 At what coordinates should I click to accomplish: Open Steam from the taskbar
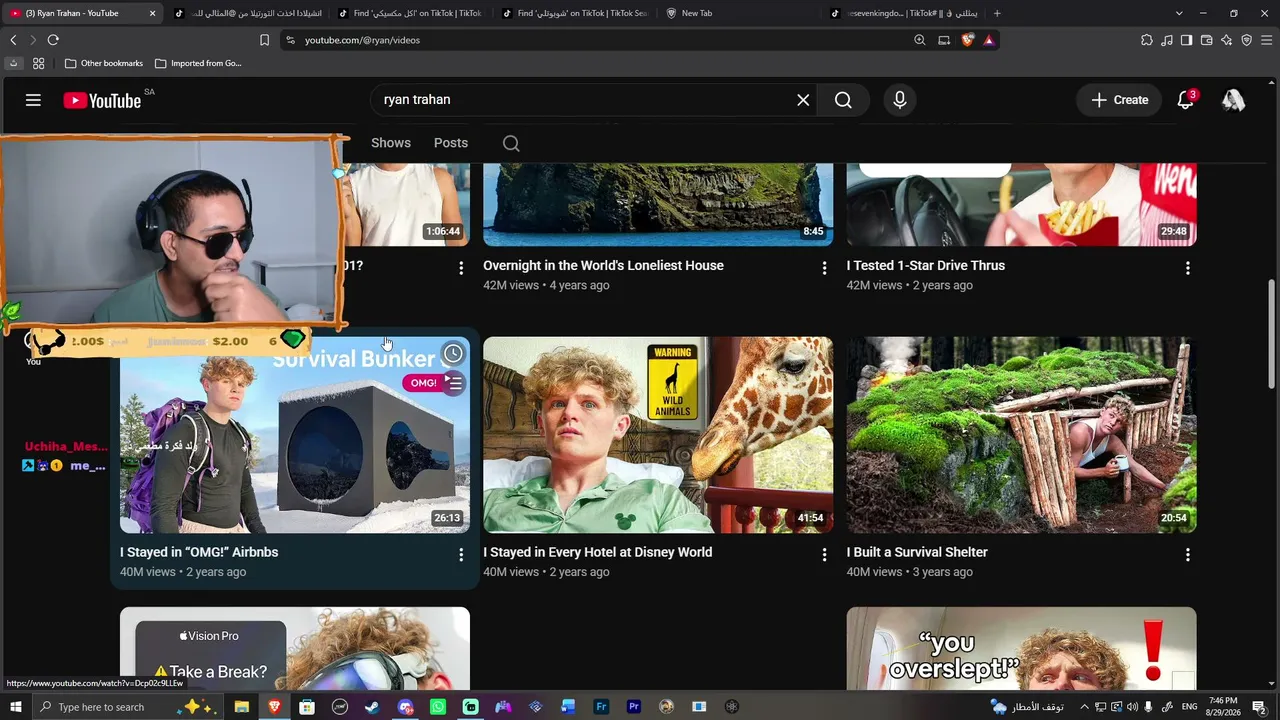pos(372,707)
